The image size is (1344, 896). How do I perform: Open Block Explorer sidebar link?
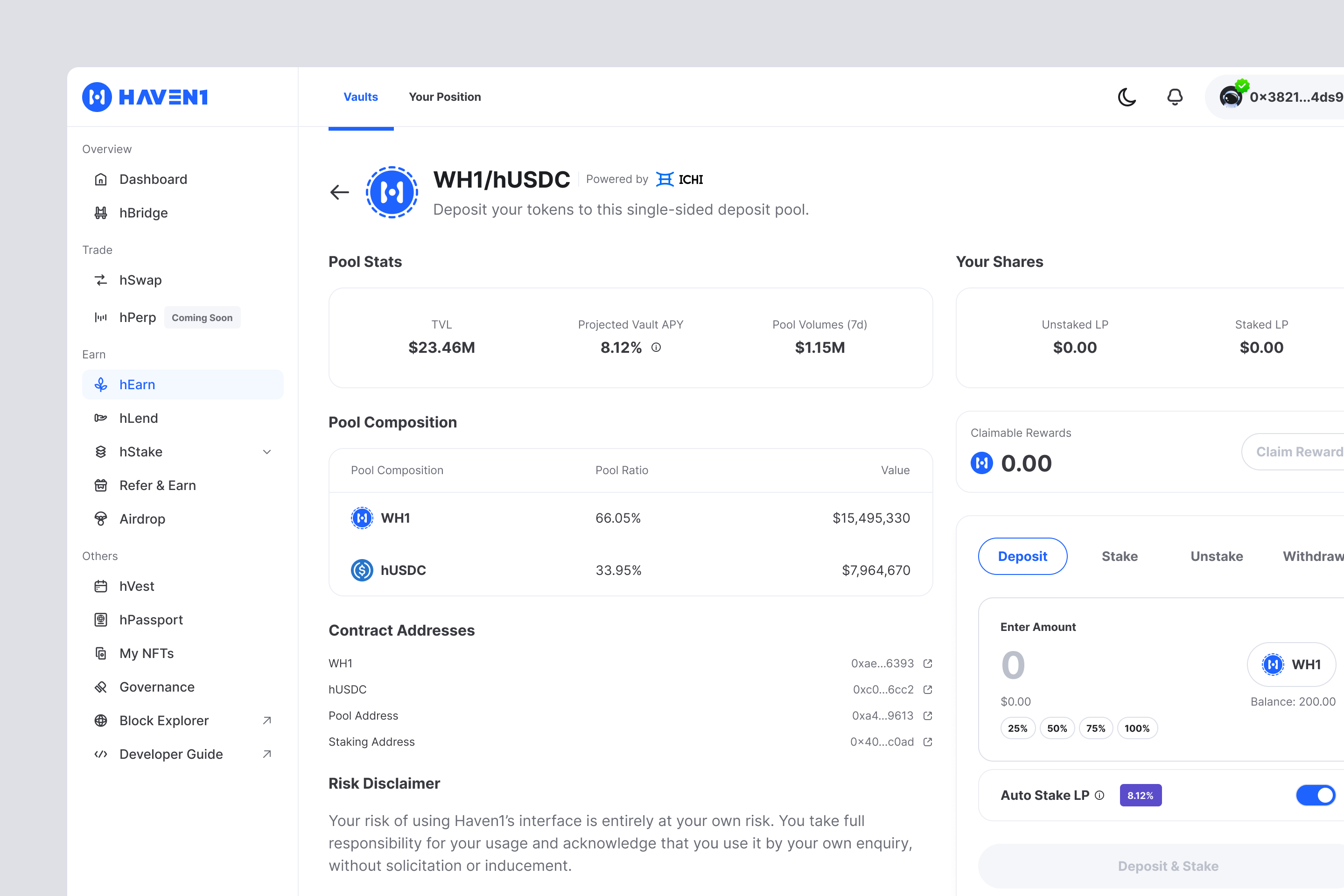(x=163, y=721)
